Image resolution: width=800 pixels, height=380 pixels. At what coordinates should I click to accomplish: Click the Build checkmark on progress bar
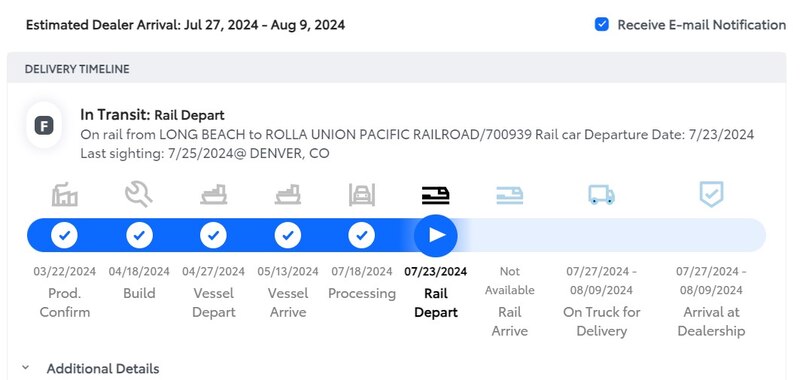pos(139,236)
